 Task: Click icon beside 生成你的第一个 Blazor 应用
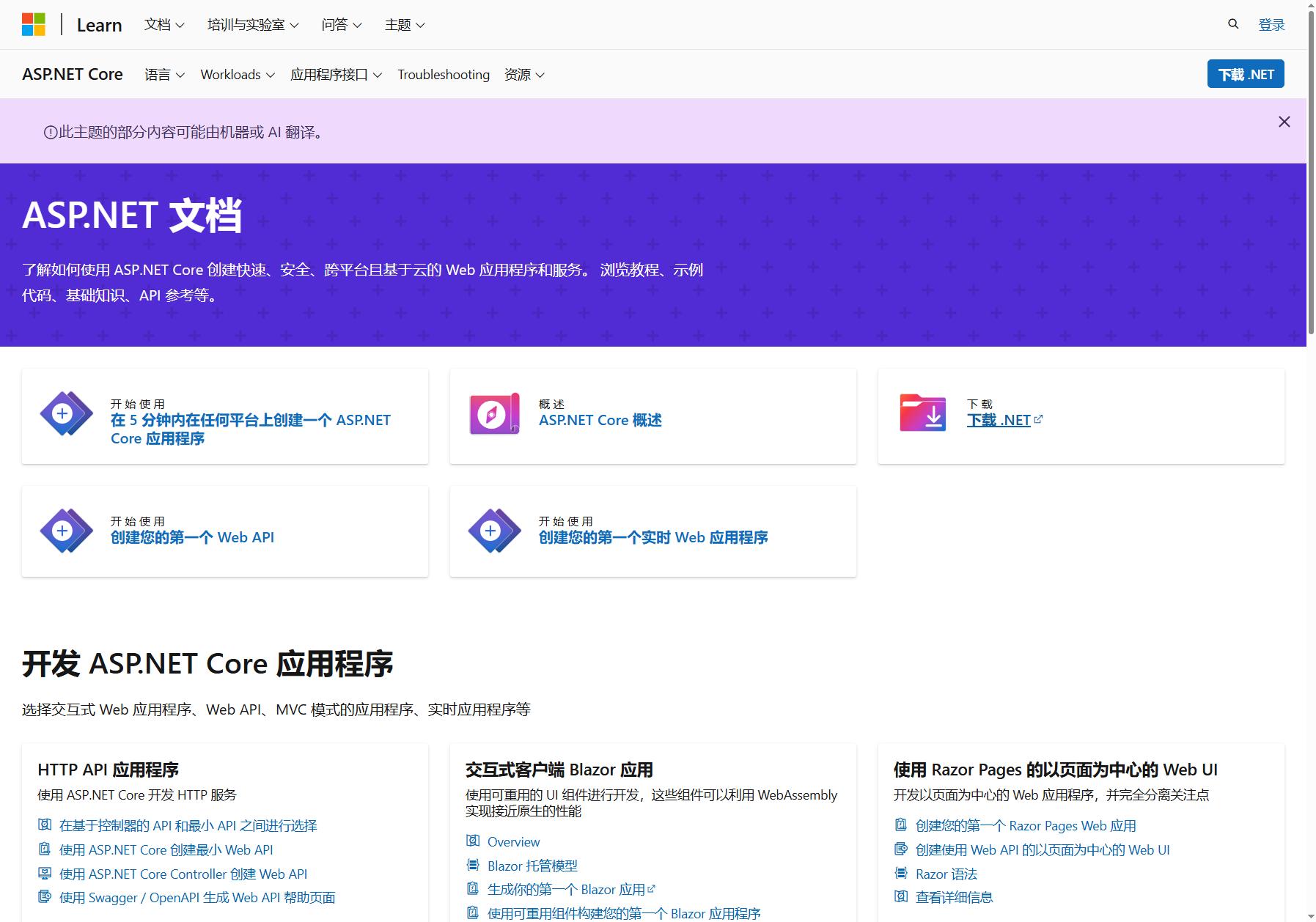pyautogui.click(x=473, y=888)
